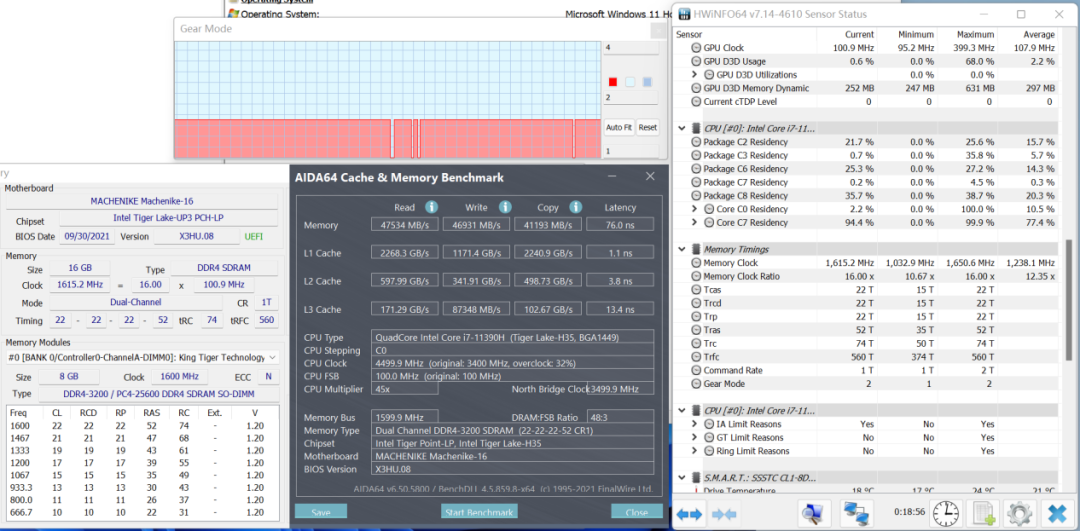Expand Core C0 Residency row
1080x531 pixels.
(694, 209)
